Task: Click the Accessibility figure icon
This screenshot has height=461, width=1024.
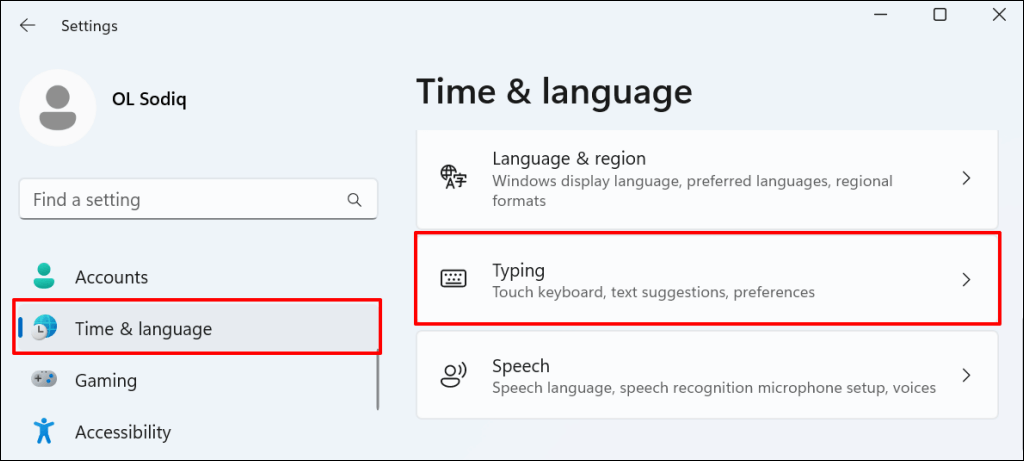Action: pyautogui.click(x=43, y=432)
